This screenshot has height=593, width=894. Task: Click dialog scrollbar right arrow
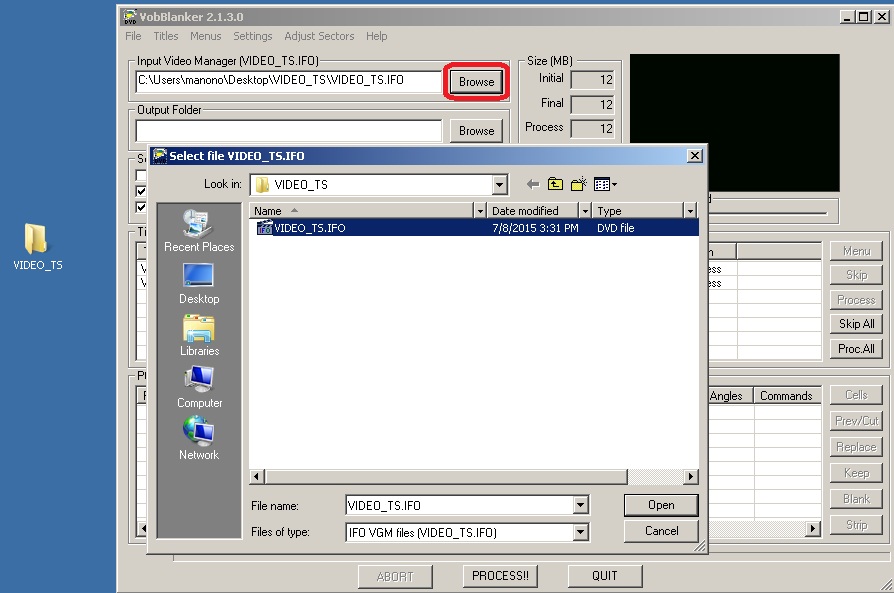691,476
